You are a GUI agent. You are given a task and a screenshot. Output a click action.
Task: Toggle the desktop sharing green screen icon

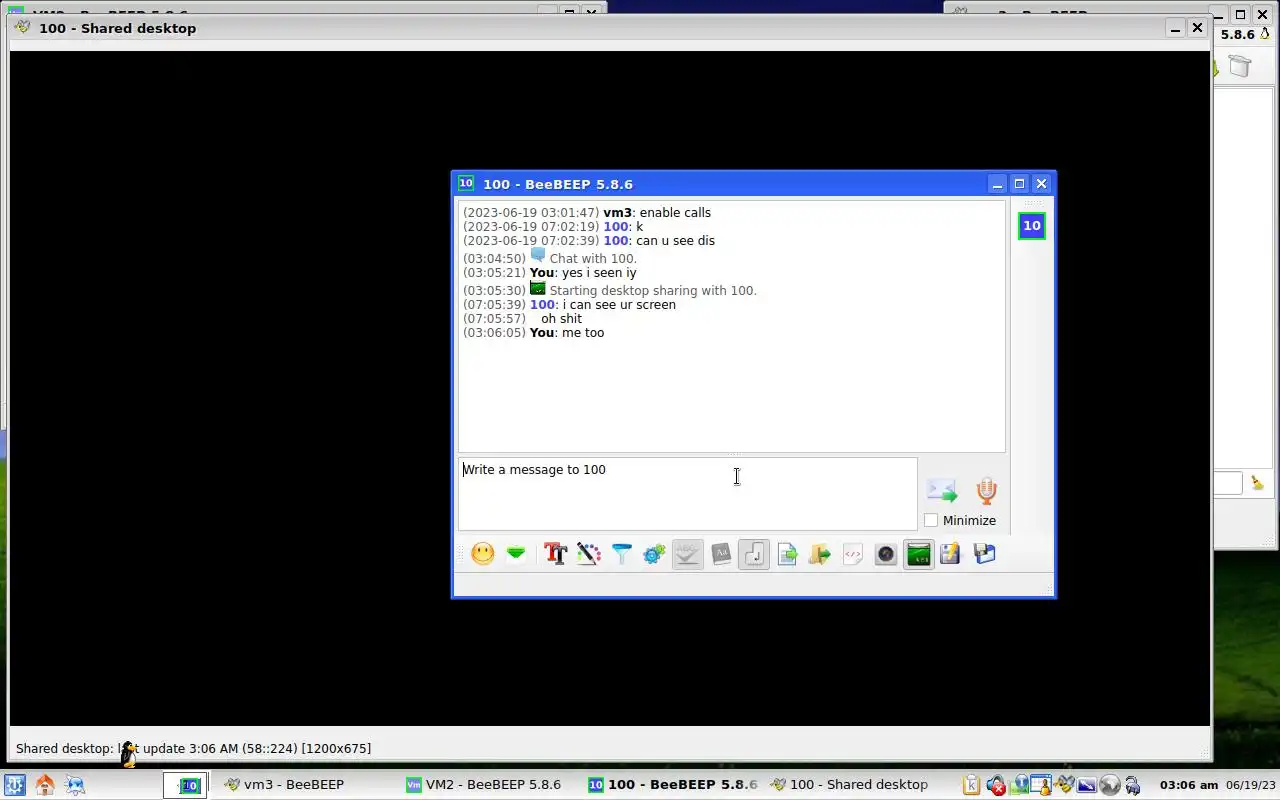(x=919, y=554)
